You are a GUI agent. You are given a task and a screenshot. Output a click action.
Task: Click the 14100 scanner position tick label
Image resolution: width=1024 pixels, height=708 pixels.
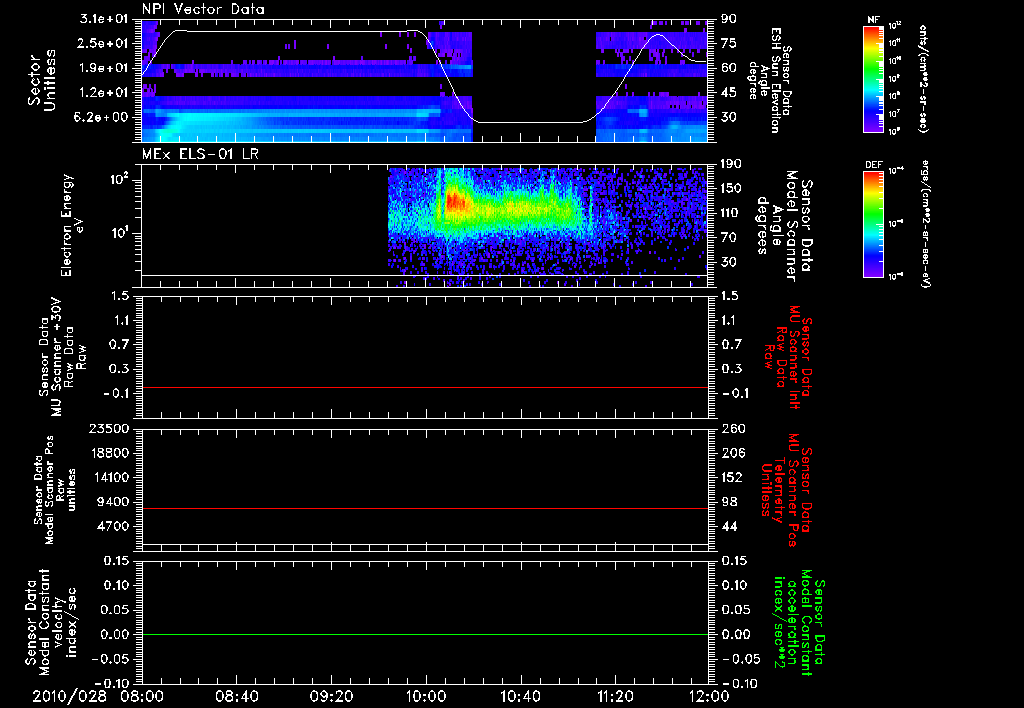(x=110, y=477)
